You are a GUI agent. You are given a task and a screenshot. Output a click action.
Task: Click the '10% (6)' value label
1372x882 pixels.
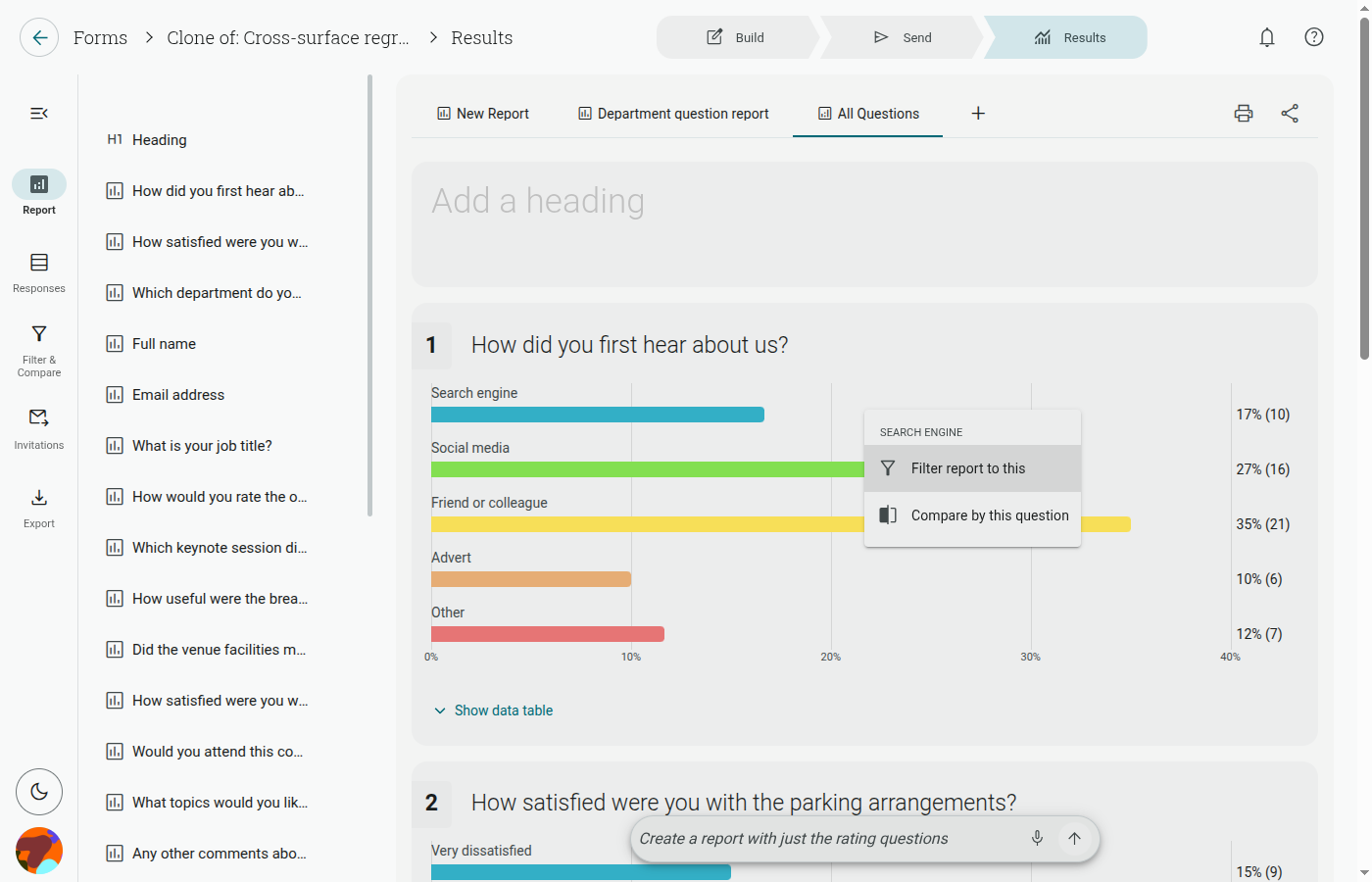[1259, 579]
